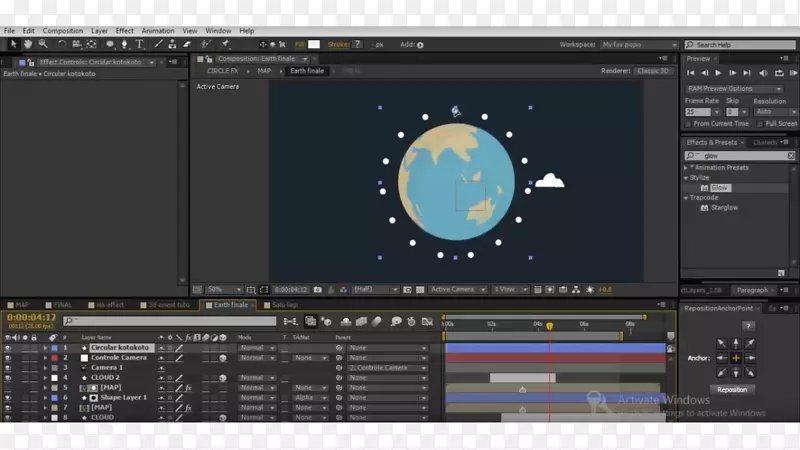Hide the Circular kotokoto layer
Image resolution: width=800 pixels, height=450 pixels.
pyautogui.click(x=8, y=348)
